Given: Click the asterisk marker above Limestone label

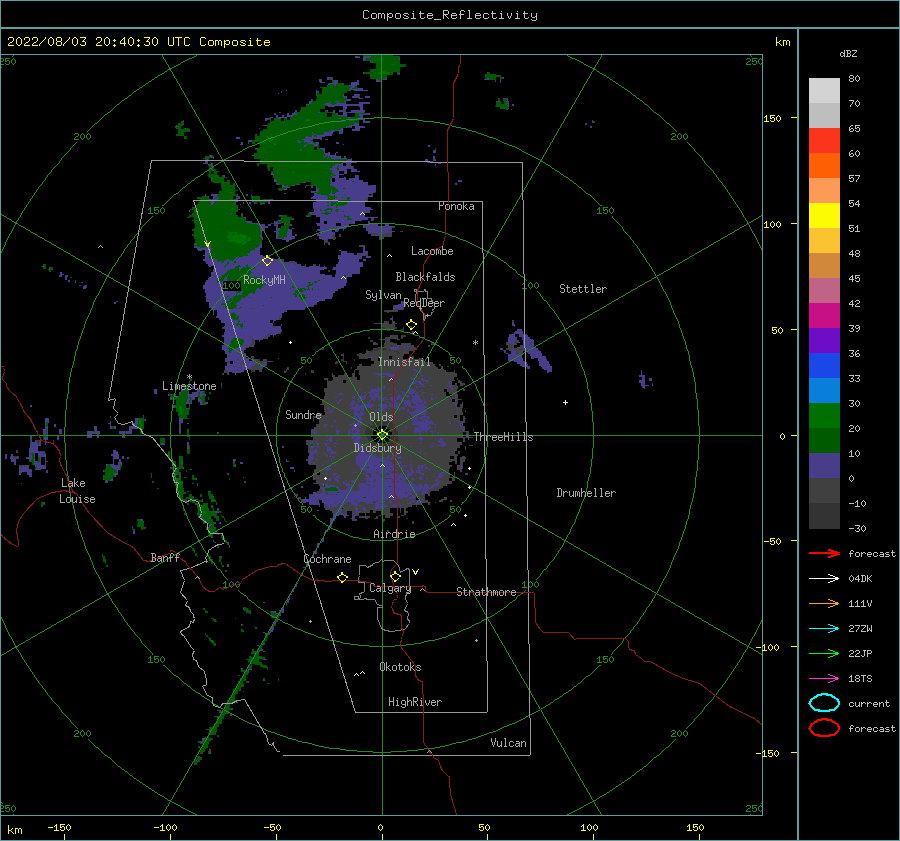Looking at the screenshot, I should 189,377.
